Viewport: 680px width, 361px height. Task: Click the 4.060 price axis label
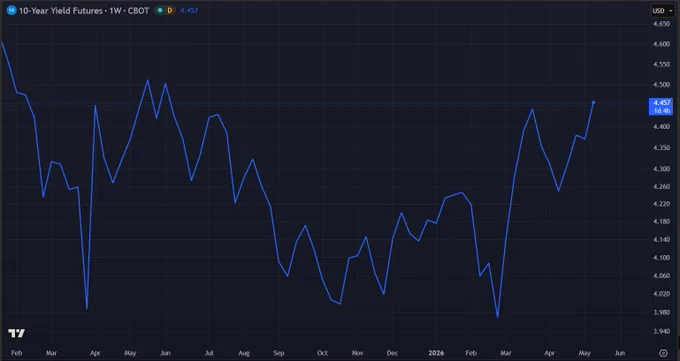[661, 276]
